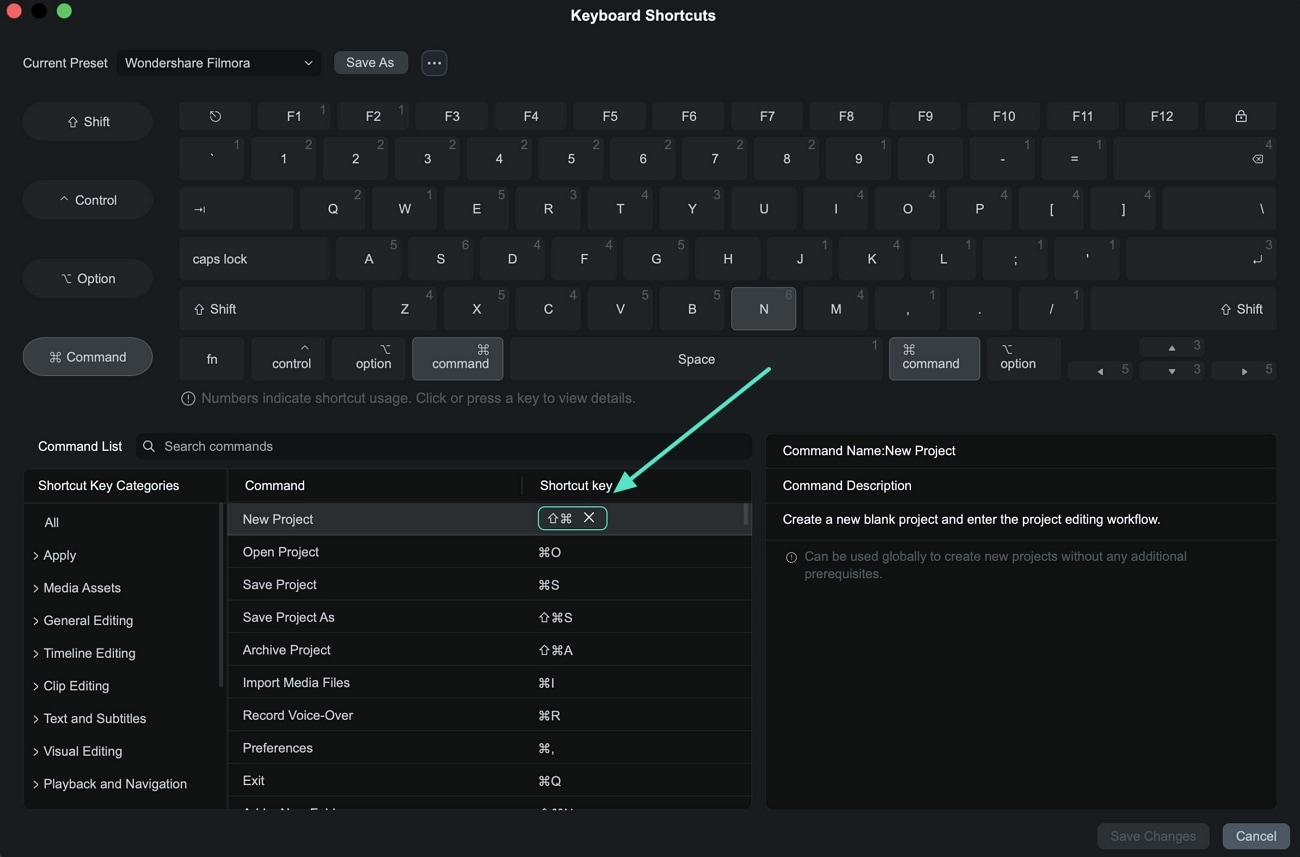Click the info icon beside the numbers hint
Viewport: 1300px width, 857px height.
(x=188, y=398)
